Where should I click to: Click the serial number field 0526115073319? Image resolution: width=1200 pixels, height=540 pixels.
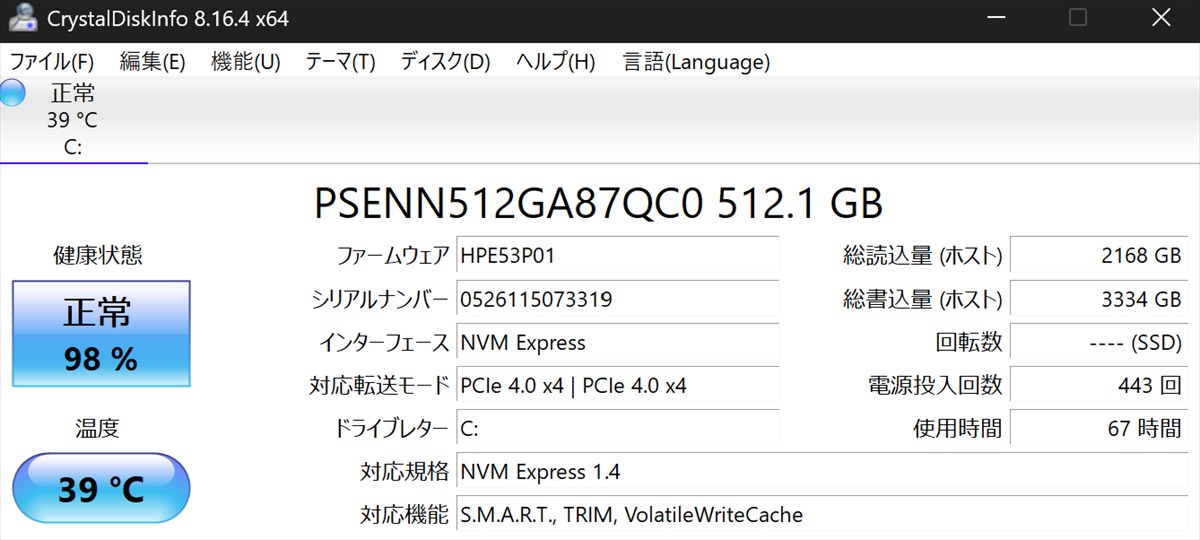(x=618, y=299)
